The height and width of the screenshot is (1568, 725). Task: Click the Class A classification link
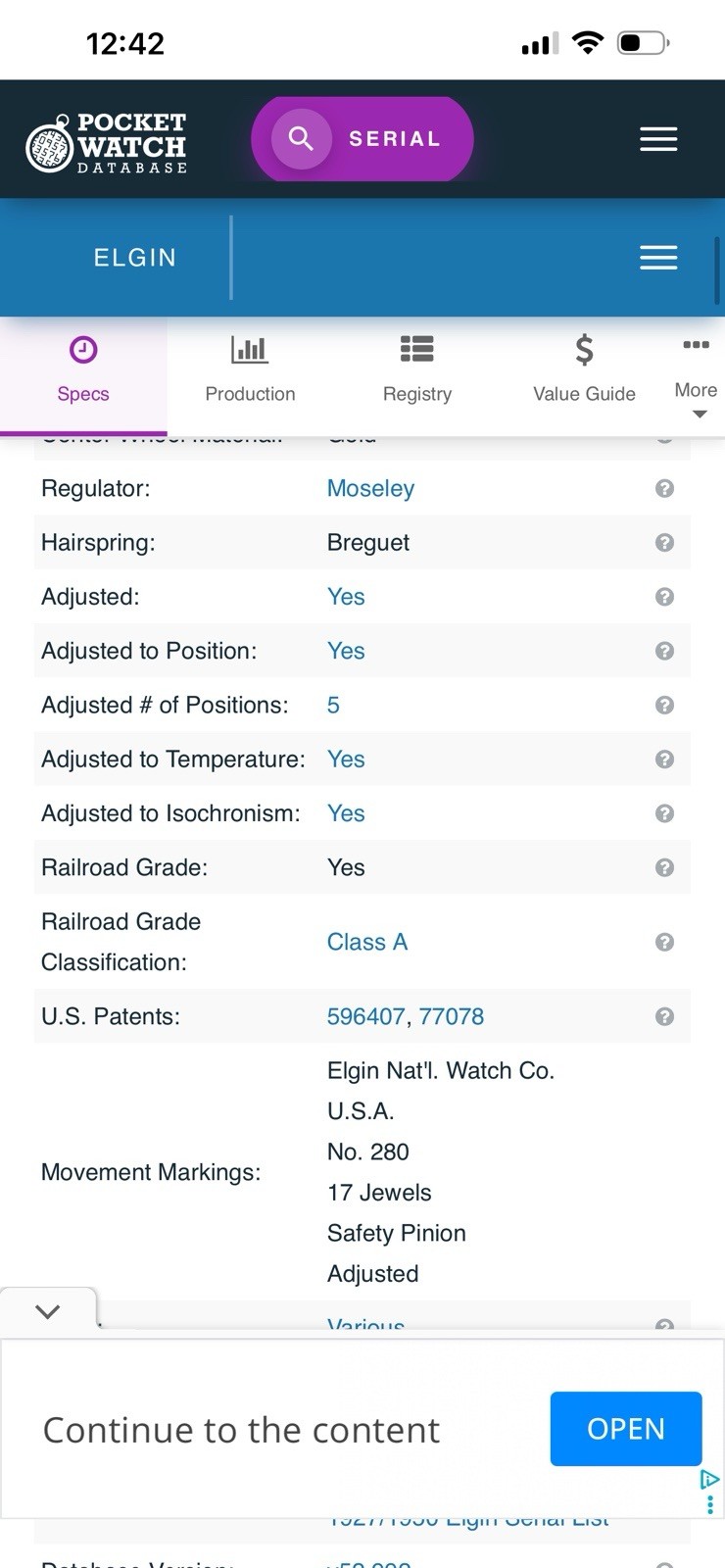click(x=367, y=942)
